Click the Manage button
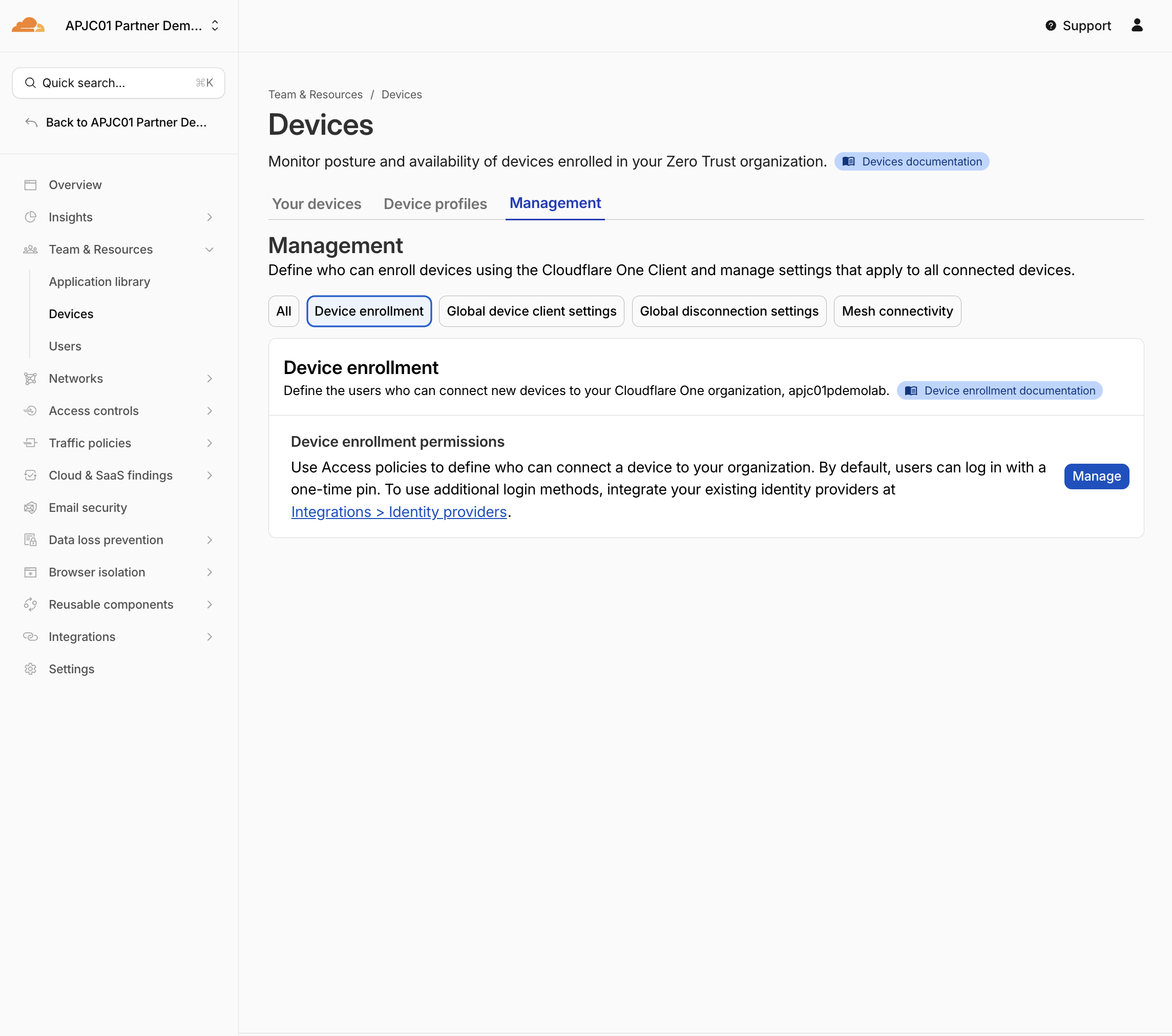The image size is (1172, 1036). tap(1096, 476)
